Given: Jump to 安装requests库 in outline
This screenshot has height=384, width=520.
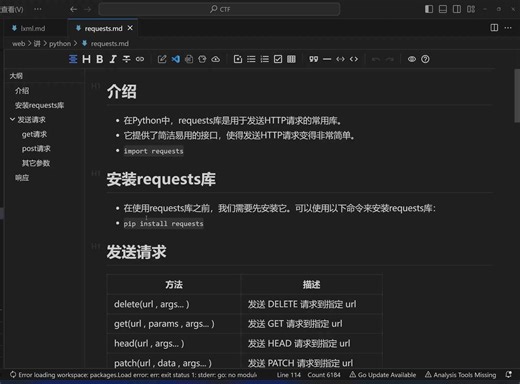Looking at the screenshot, I should click(x=39, y=105).
